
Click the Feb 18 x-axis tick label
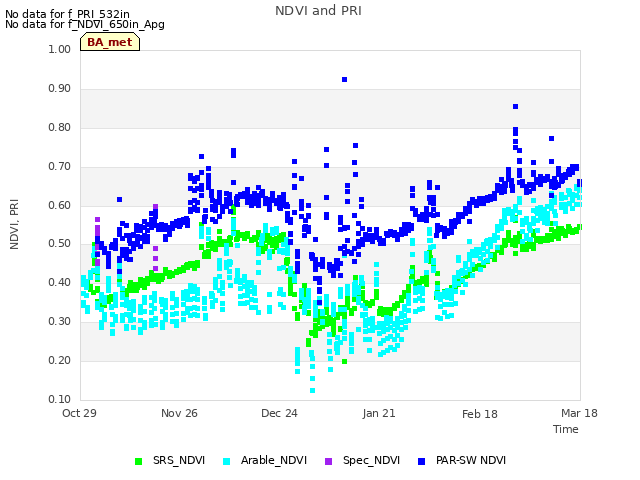(x=480, y=414)
